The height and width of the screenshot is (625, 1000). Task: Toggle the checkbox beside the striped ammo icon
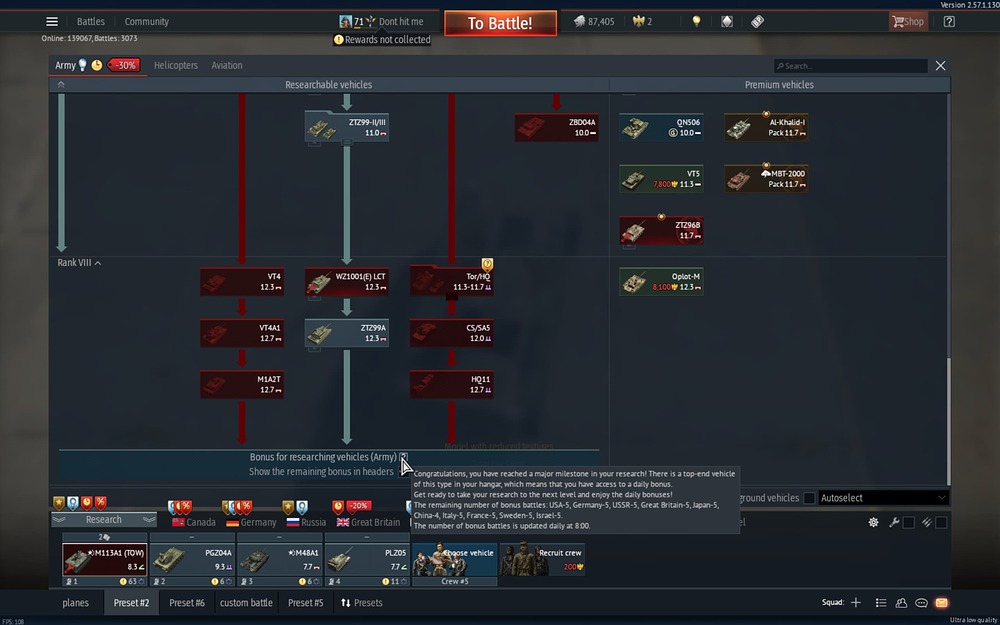[941, 522]
